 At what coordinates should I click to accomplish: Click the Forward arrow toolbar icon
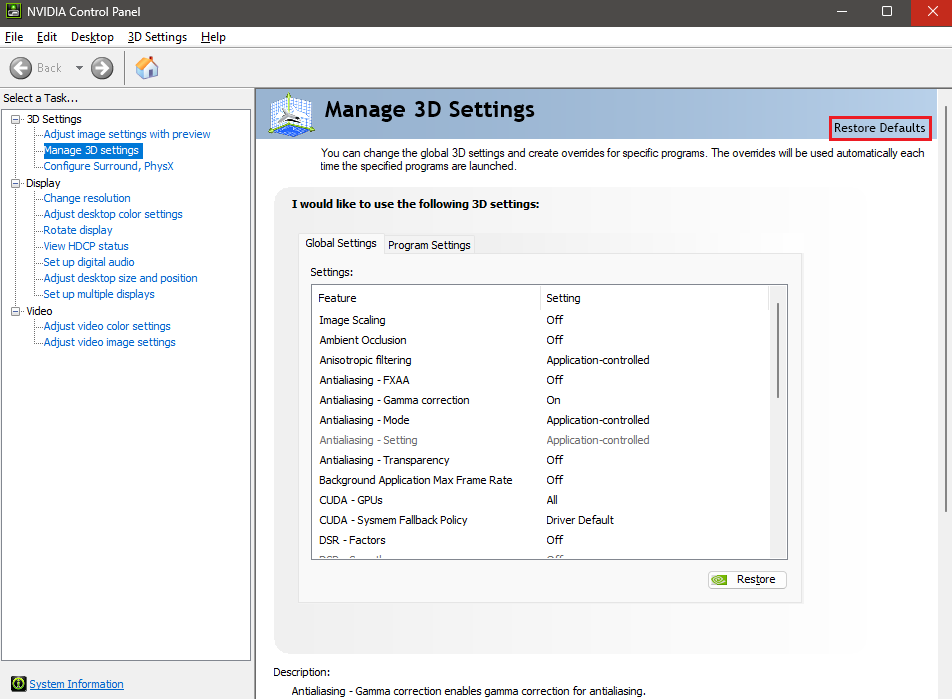102,68
